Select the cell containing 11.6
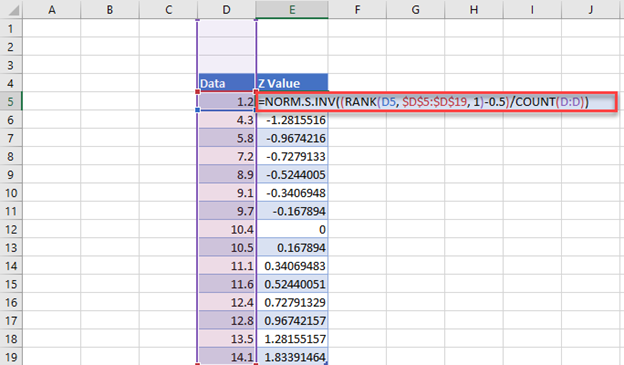Image resolution: width=624 pixels, height=365 pixels. [x=226, y=284]
